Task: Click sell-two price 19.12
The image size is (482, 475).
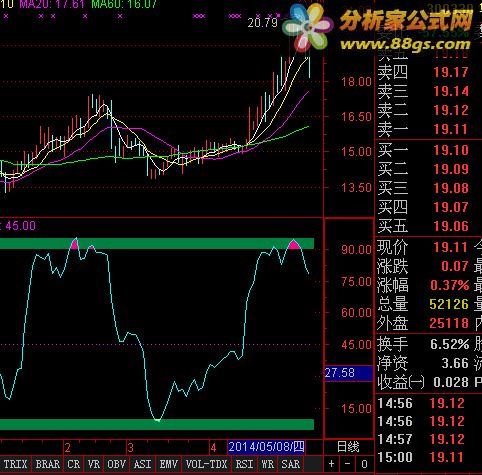Action: click(x=451, y=110)
